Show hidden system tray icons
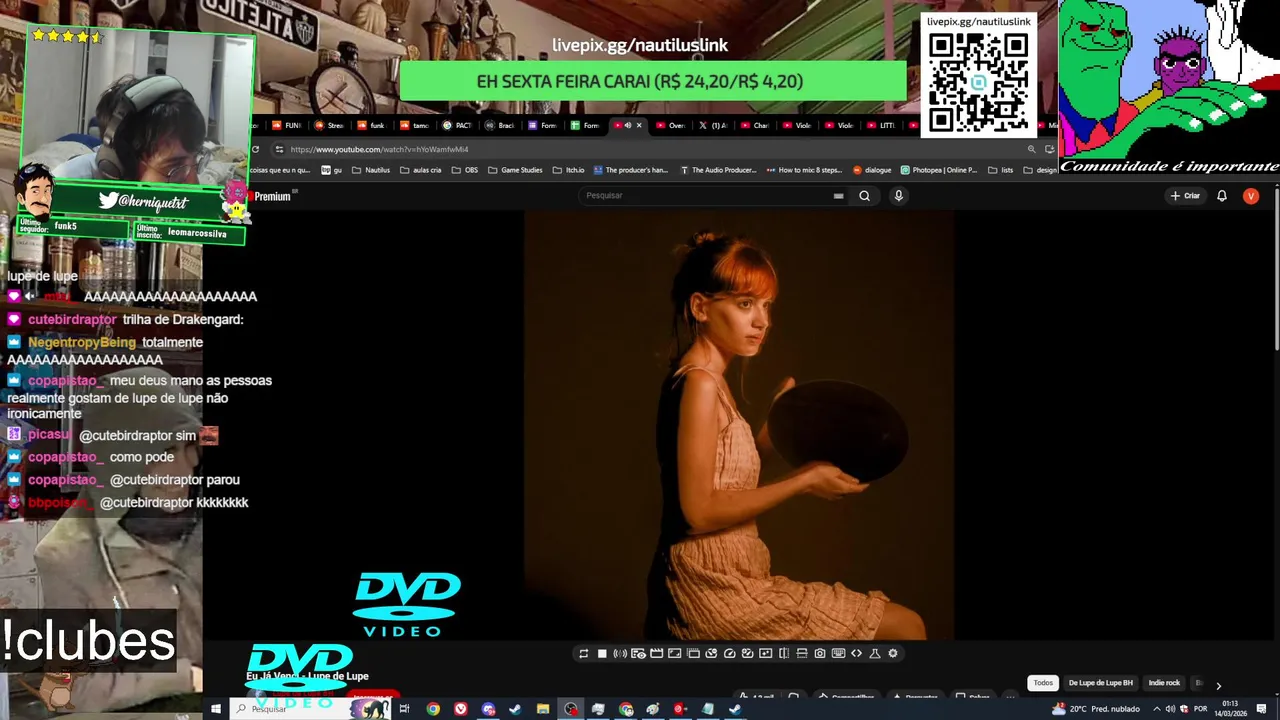The width and height of the screenshot is (1280, 720). pyautogui.click(x=1157, y=709)
